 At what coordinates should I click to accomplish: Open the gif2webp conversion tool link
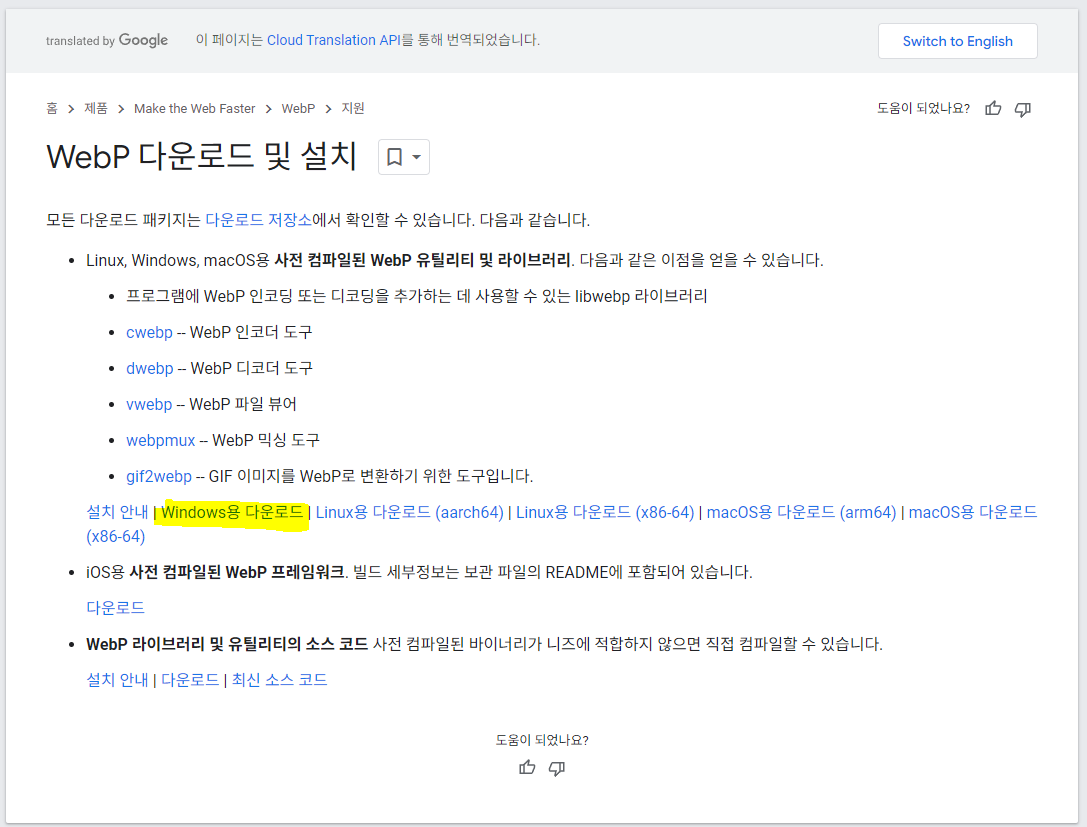(x=158, y=476)
